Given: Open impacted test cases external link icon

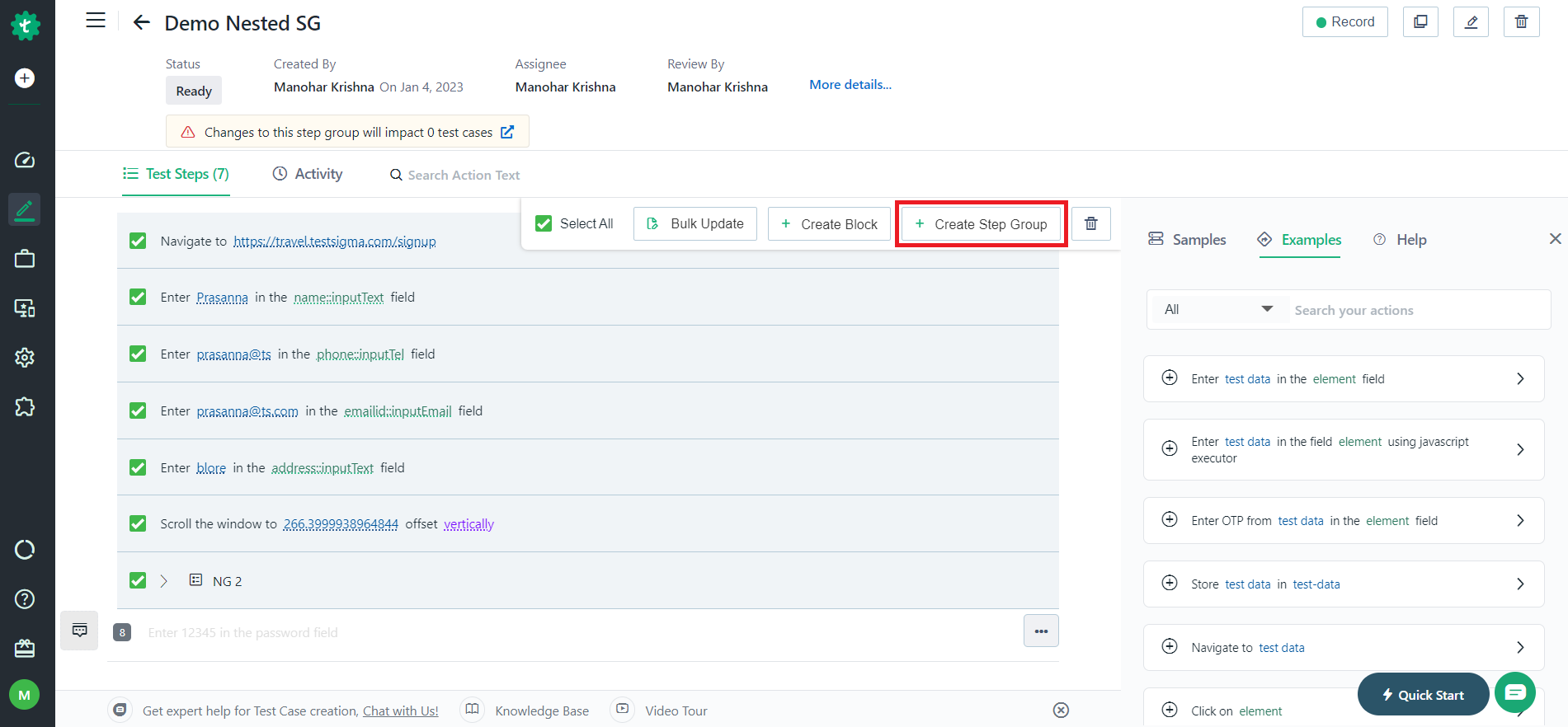Looking at the screenshot, I should point(507,132).
